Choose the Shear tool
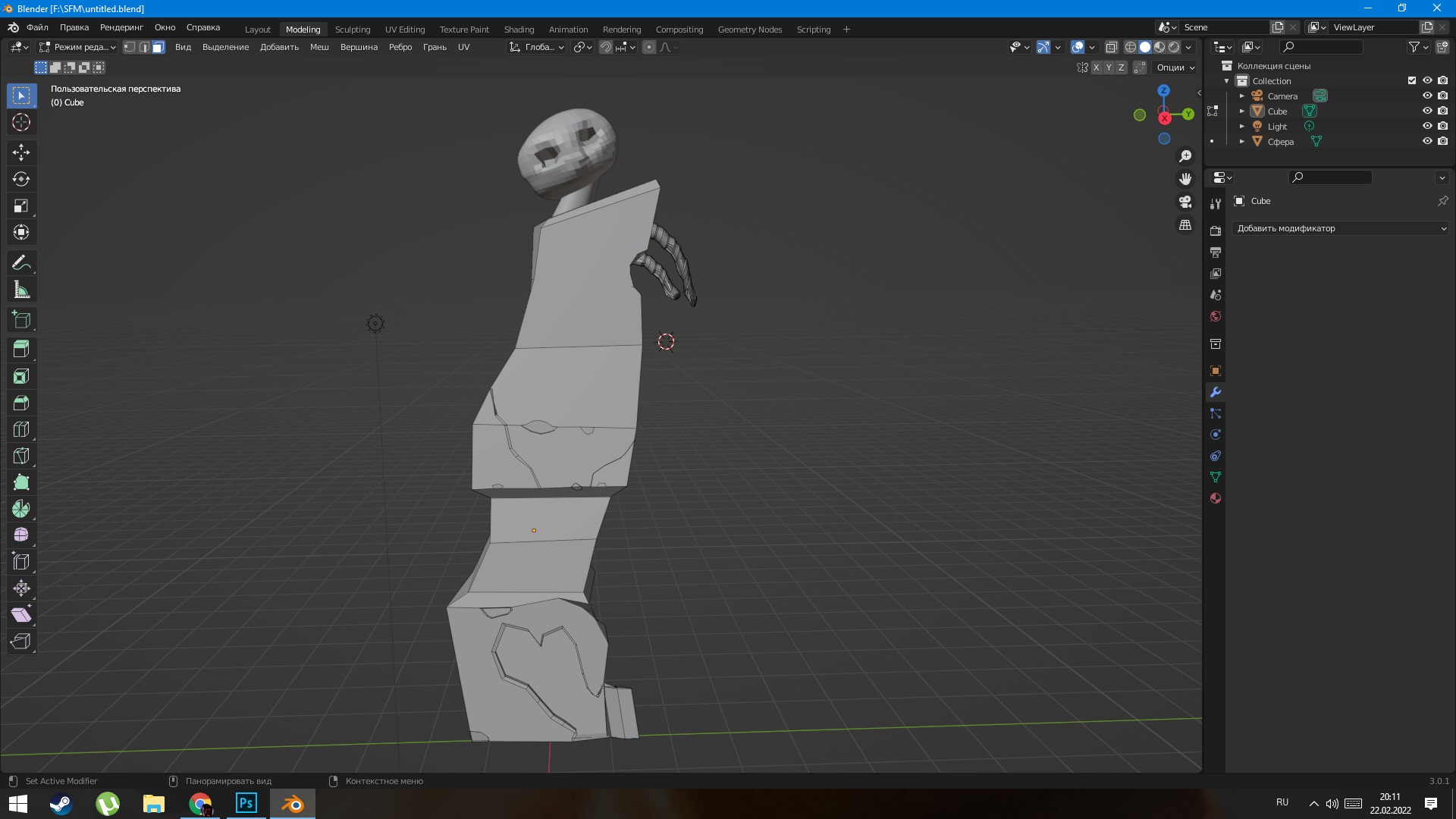 click(21, 615)
